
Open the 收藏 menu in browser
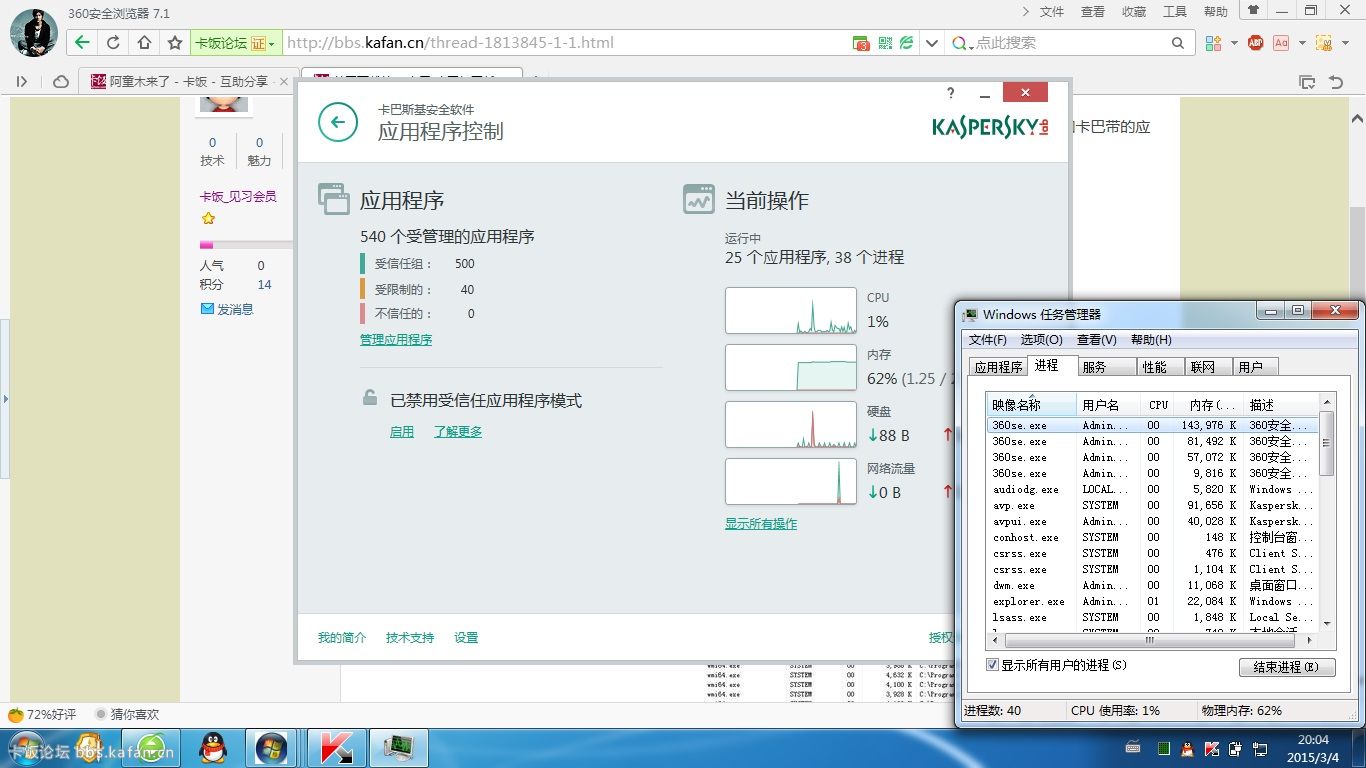1134,12
